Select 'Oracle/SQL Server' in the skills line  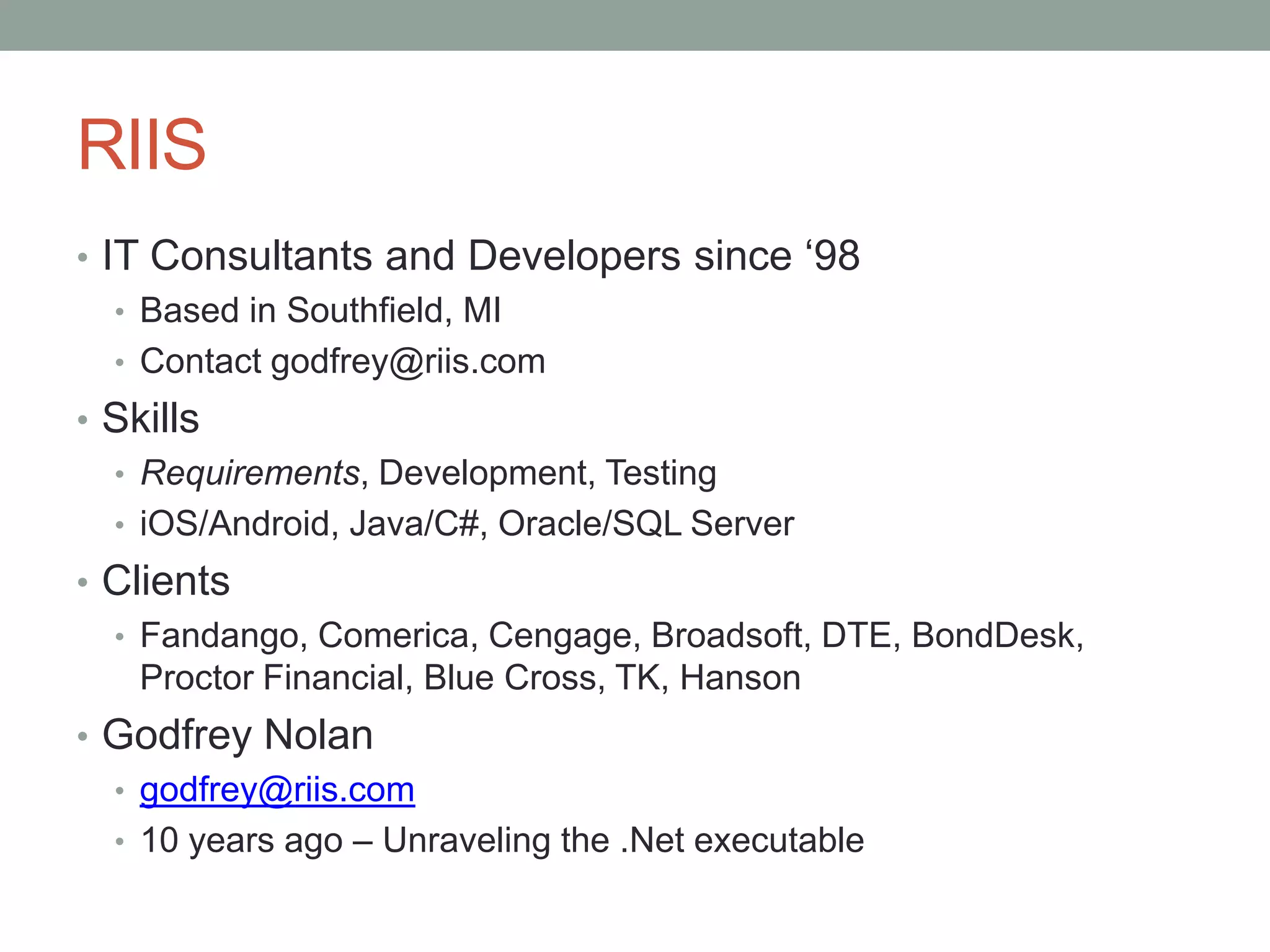646,524
